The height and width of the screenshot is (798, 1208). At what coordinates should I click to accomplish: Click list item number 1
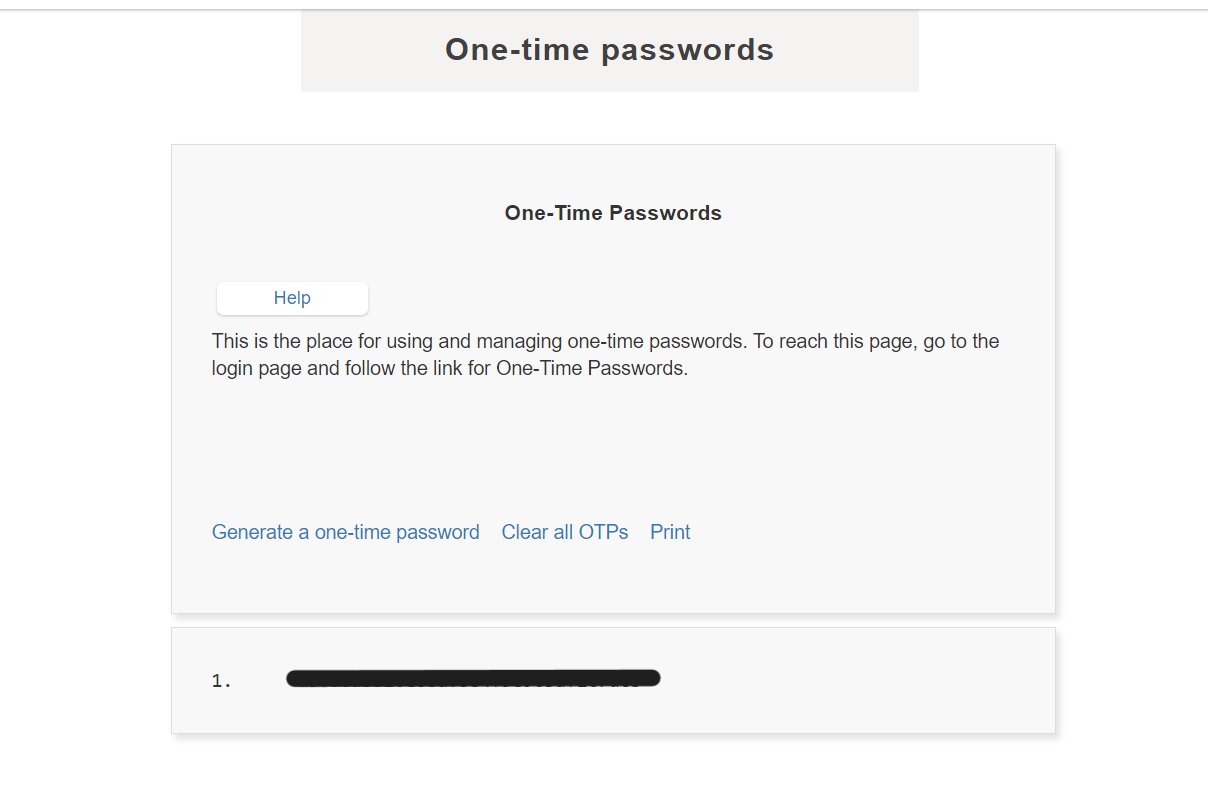(x=221, y=679)
